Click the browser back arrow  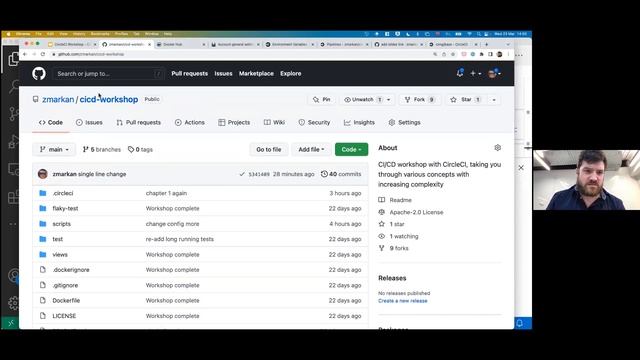(x=25, y=54)
